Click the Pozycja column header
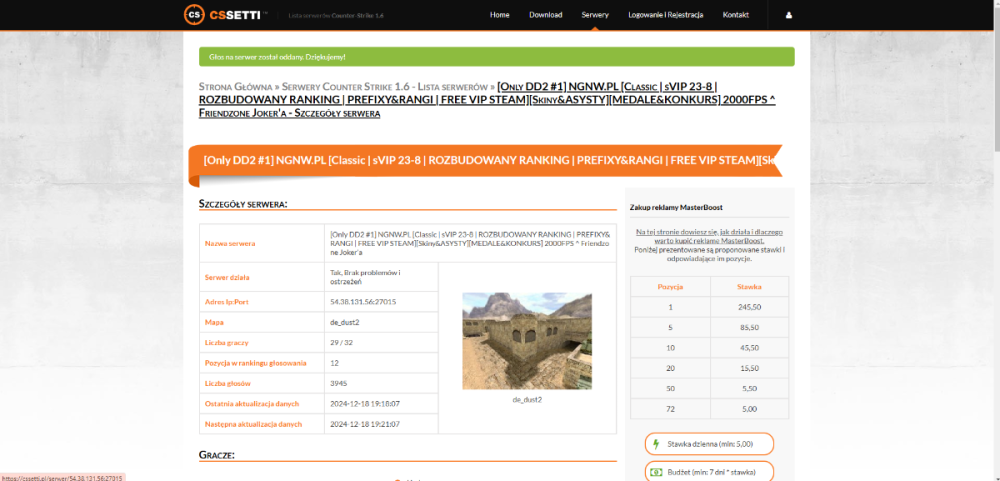 (670, 286)
